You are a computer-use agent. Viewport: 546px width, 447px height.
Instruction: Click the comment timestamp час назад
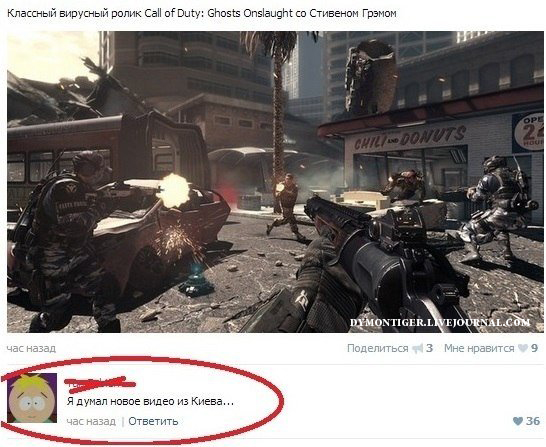click(x=91, y=421)
